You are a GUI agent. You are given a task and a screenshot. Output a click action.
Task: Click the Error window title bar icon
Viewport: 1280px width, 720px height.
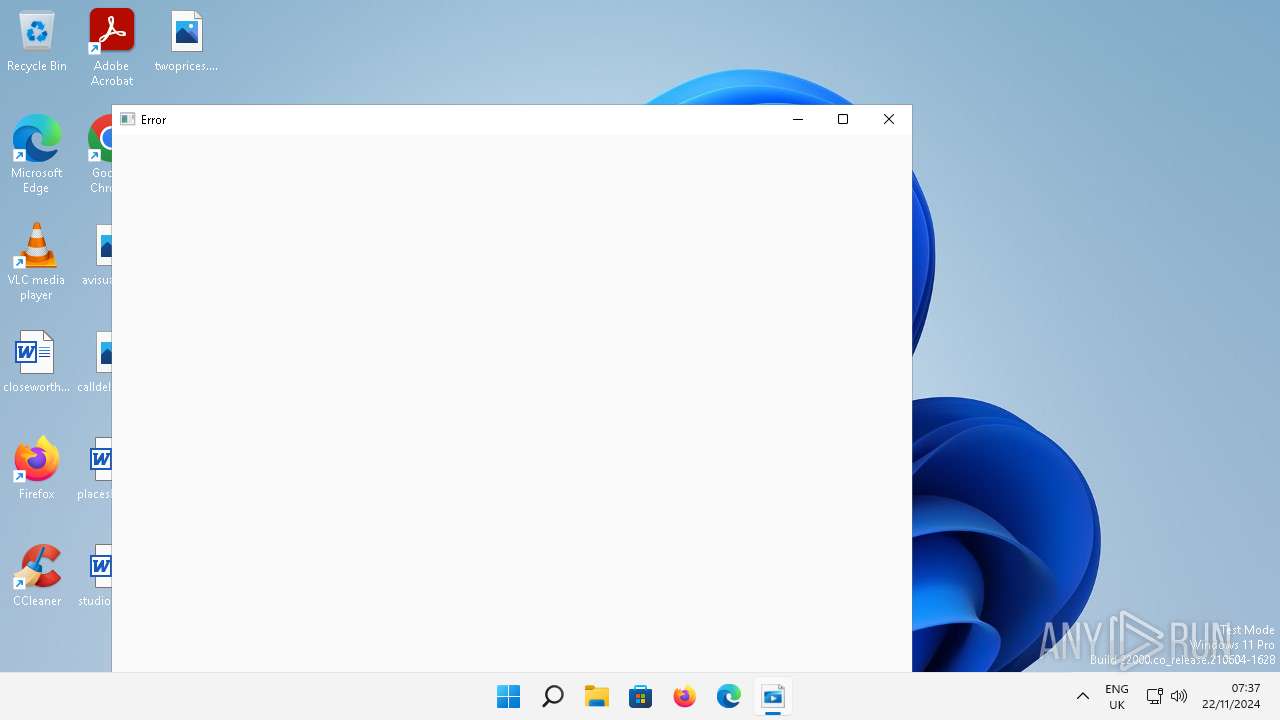[x=127, y=119]
